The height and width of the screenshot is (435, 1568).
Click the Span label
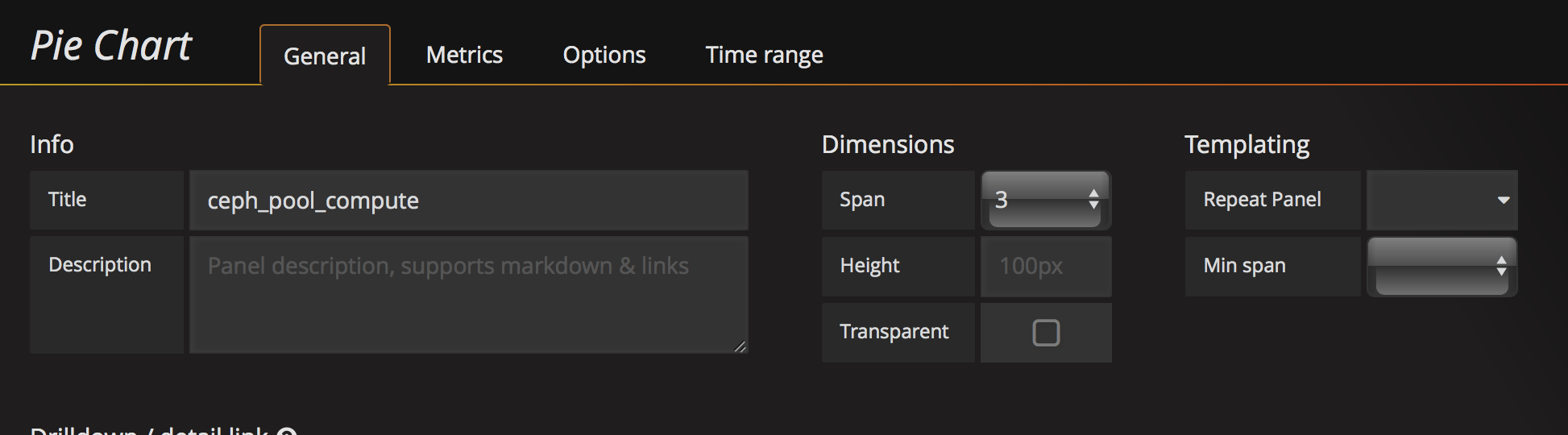pyautogui.click(x=862, y=200)
